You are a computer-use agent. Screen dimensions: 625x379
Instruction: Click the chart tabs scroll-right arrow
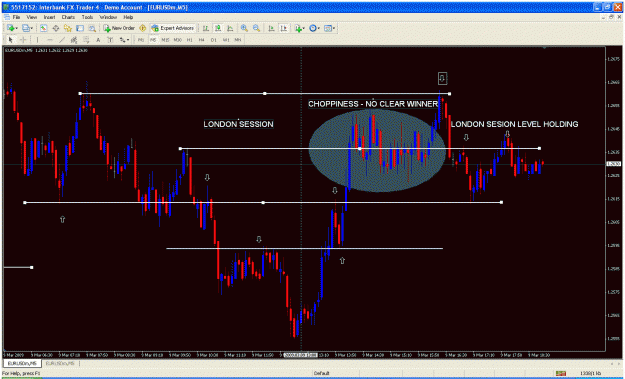619,363
